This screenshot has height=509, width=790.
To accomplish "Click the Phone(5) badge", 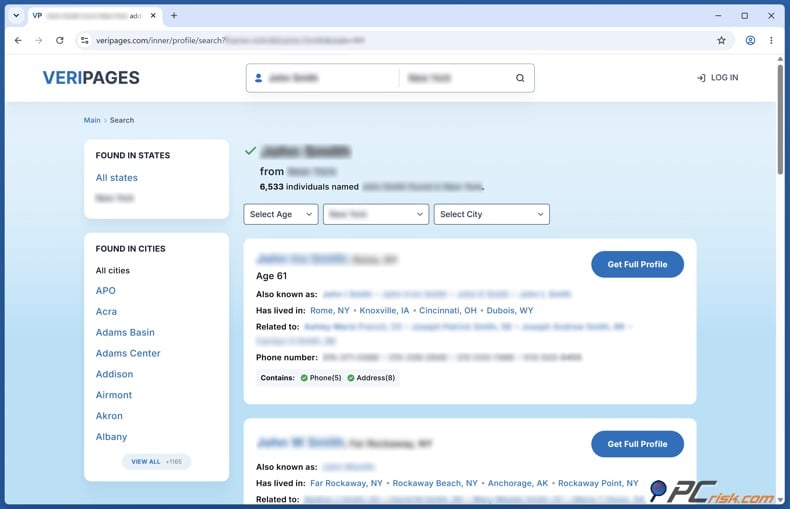I will (321, 377).
